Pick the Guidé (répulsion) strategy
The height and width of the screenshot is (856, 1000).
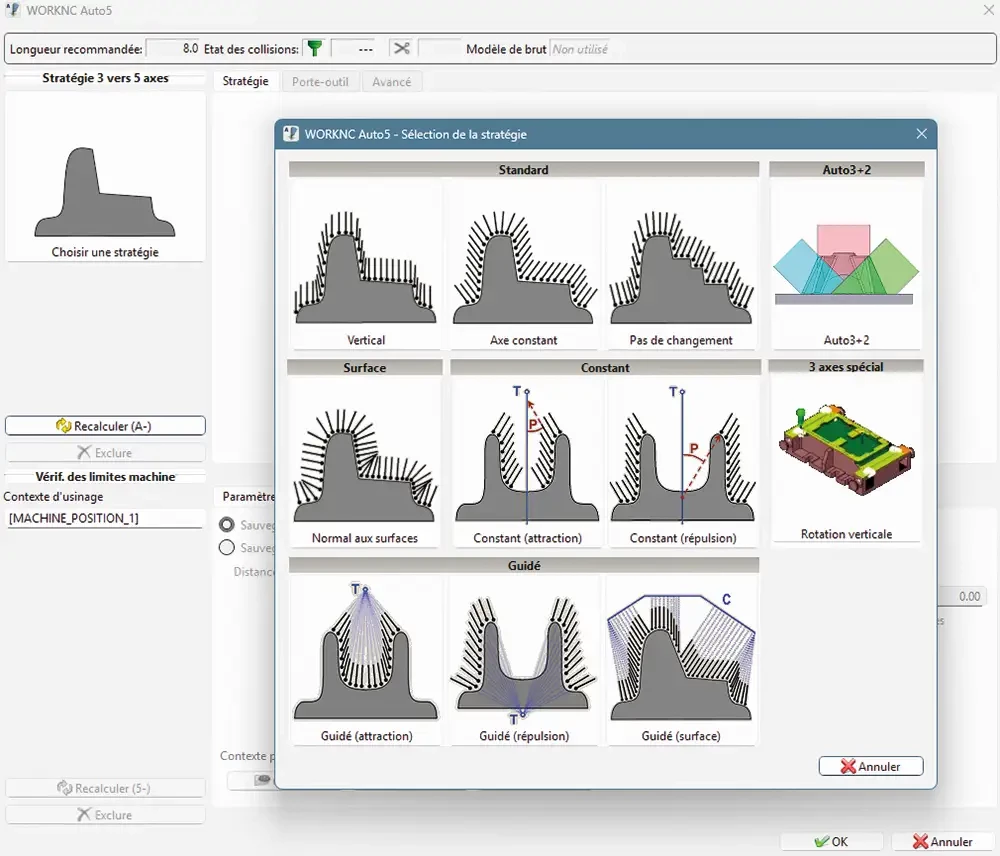[x=523, y=655]
